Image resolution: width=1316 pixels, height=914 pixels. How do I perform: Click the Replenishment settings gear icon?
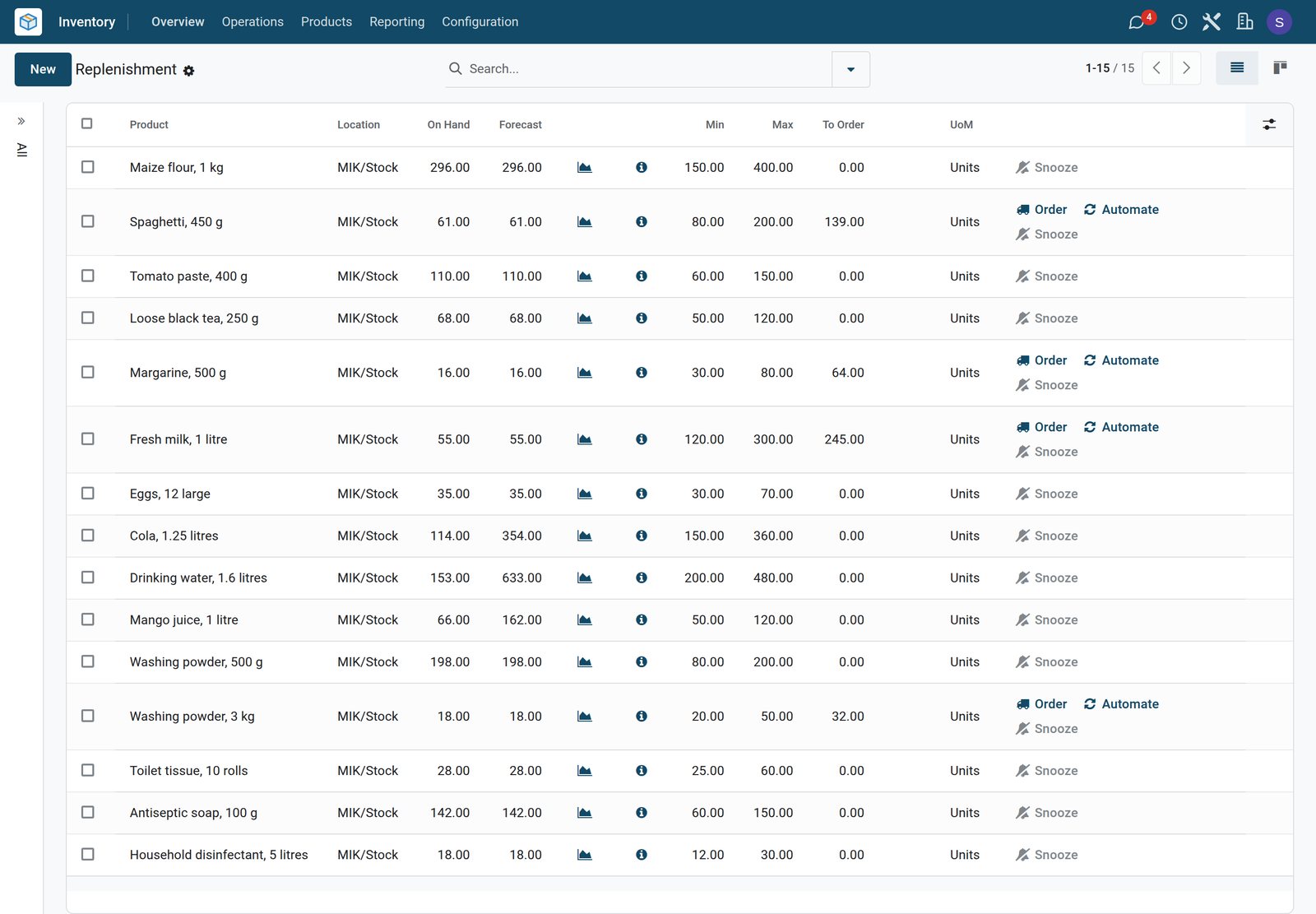(189, 71)
